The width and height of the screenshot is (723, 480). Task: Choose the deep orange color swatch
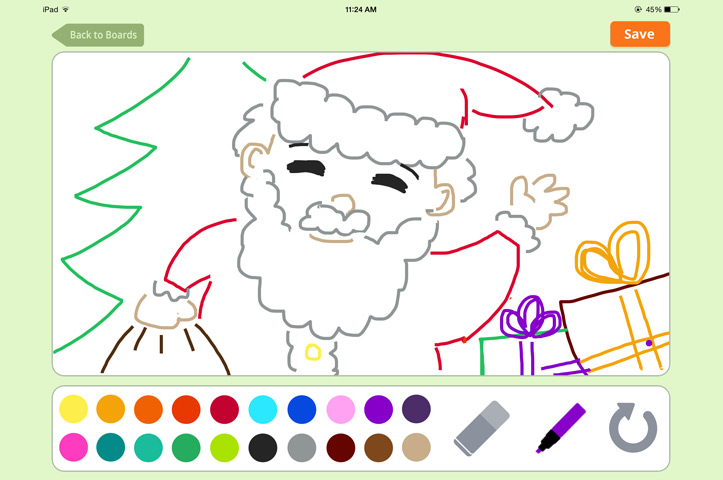pyautogui.click(x=148, y=409)
